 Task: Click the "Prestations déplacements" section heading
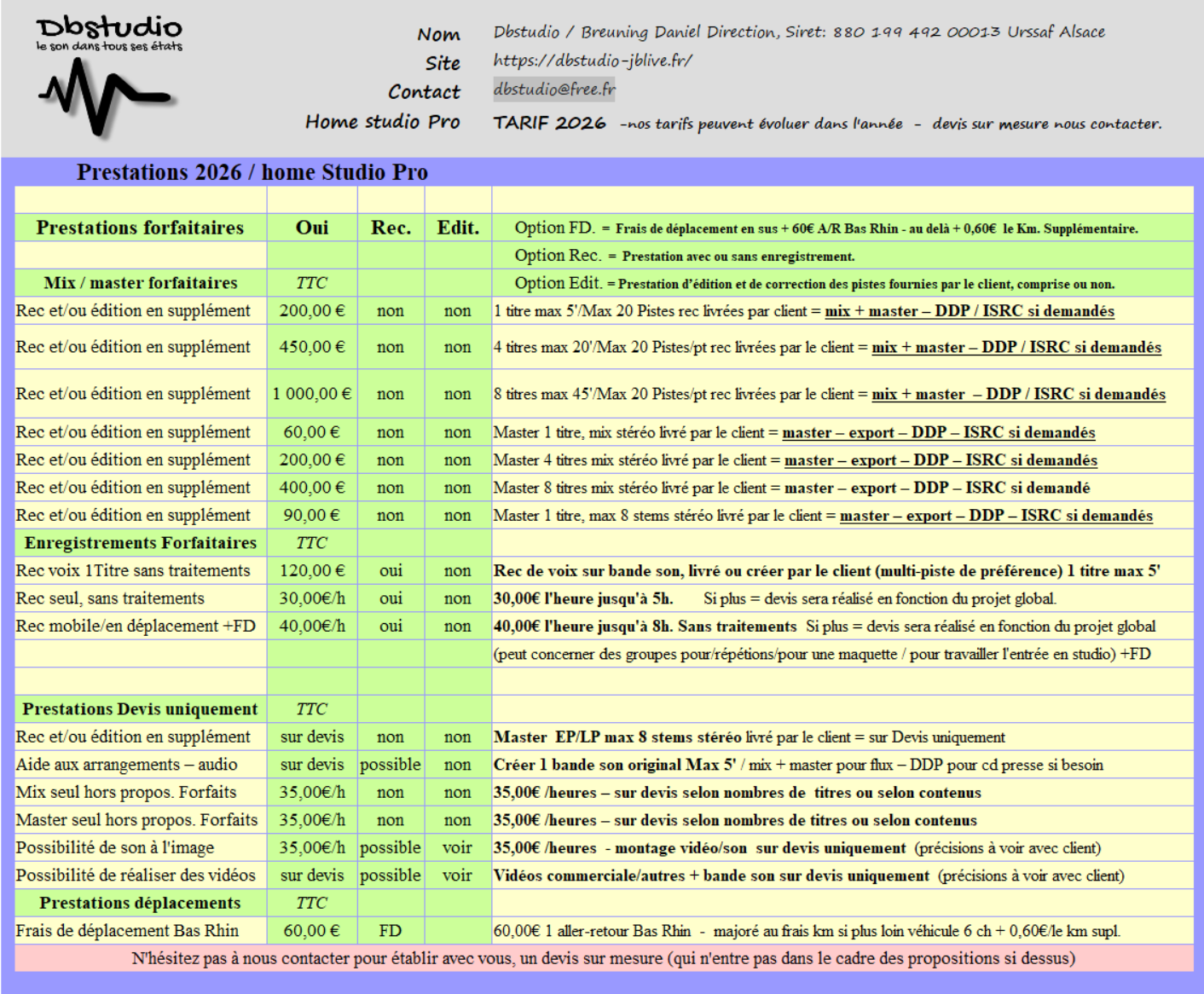tap(141, 903)
